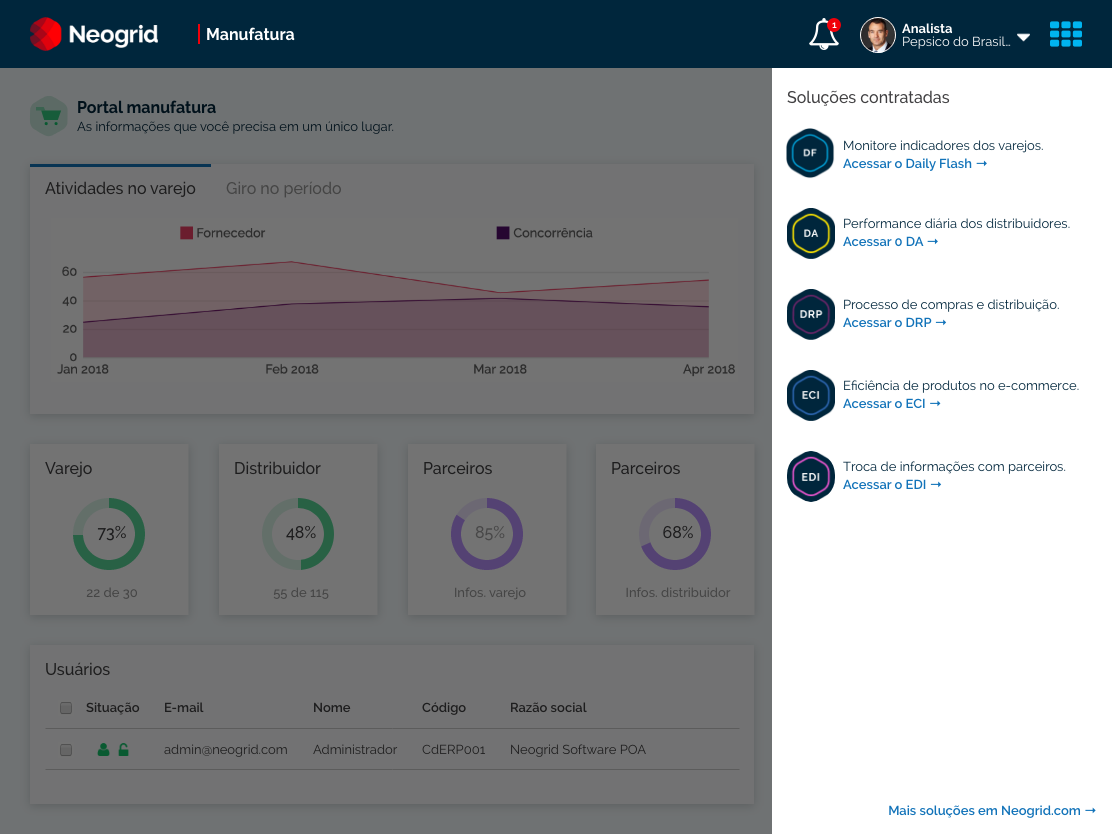
Task: Switch to Giro no período tab
Action: (x=284, y=189)
